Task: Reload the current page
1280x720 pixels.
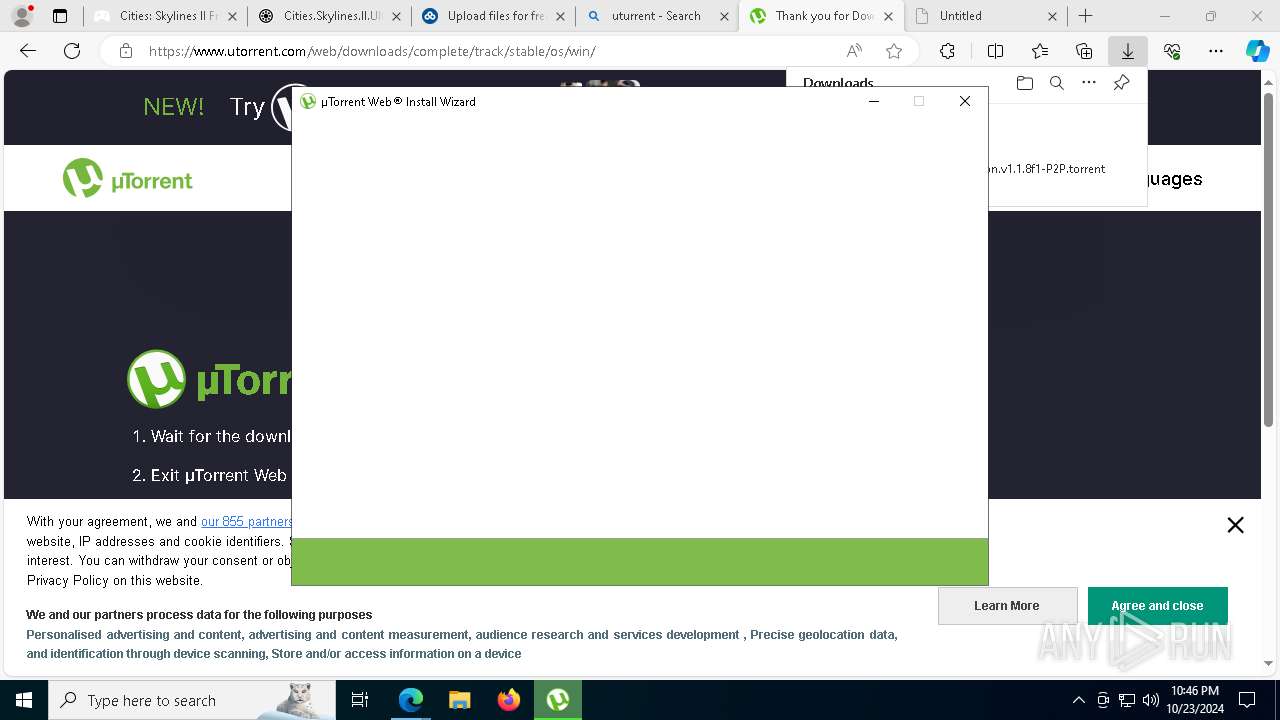Action: click(x=72, y=51)
